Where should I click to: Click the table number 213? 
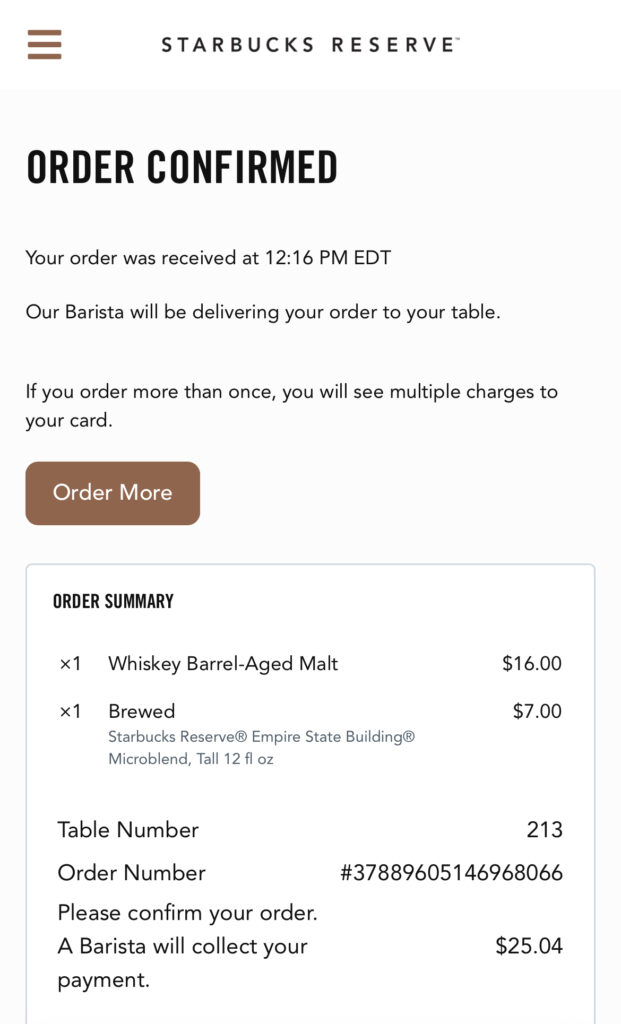[545, 829]
